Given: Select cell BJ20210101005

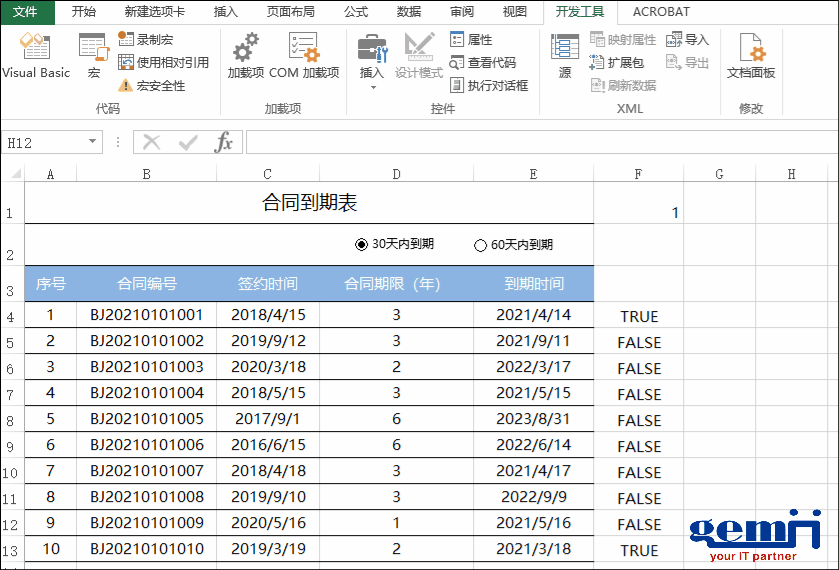Looking at the screenshot, I should tap(147, 419).
